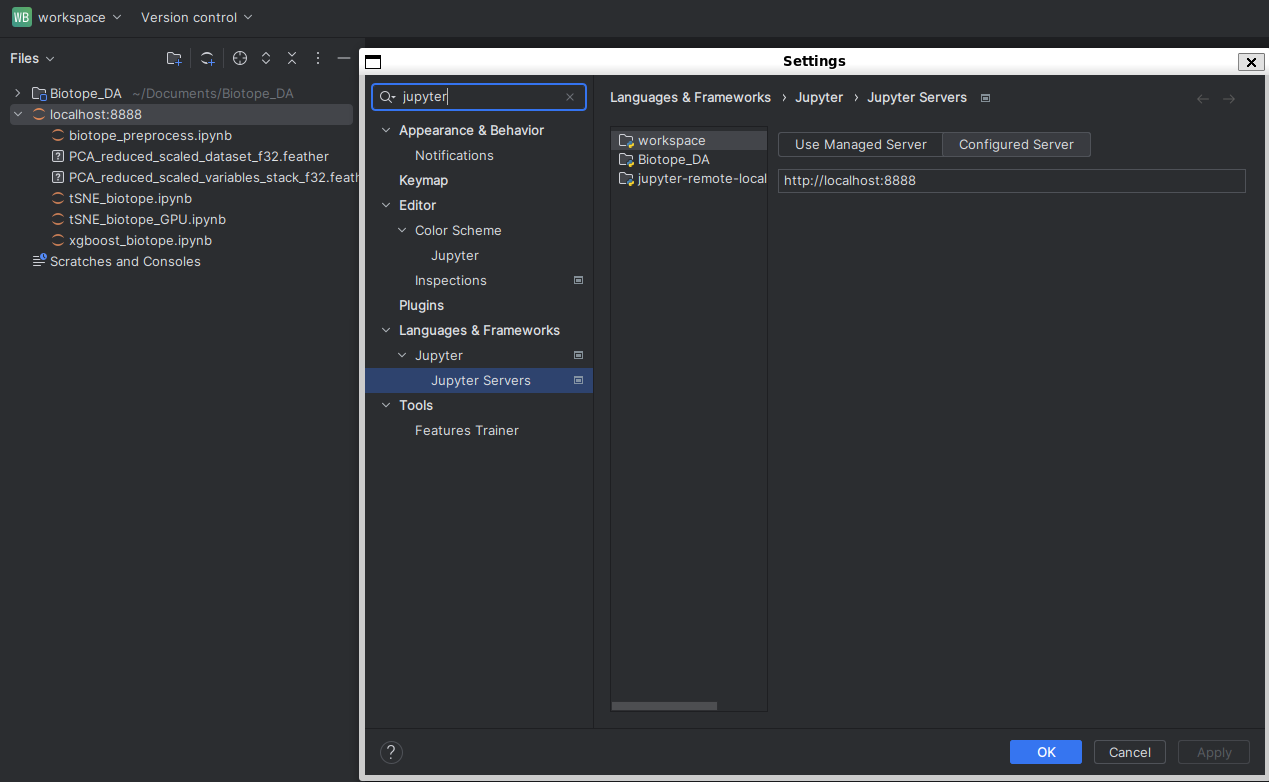Click the collapse all icon in Files panel

(292, 58)
